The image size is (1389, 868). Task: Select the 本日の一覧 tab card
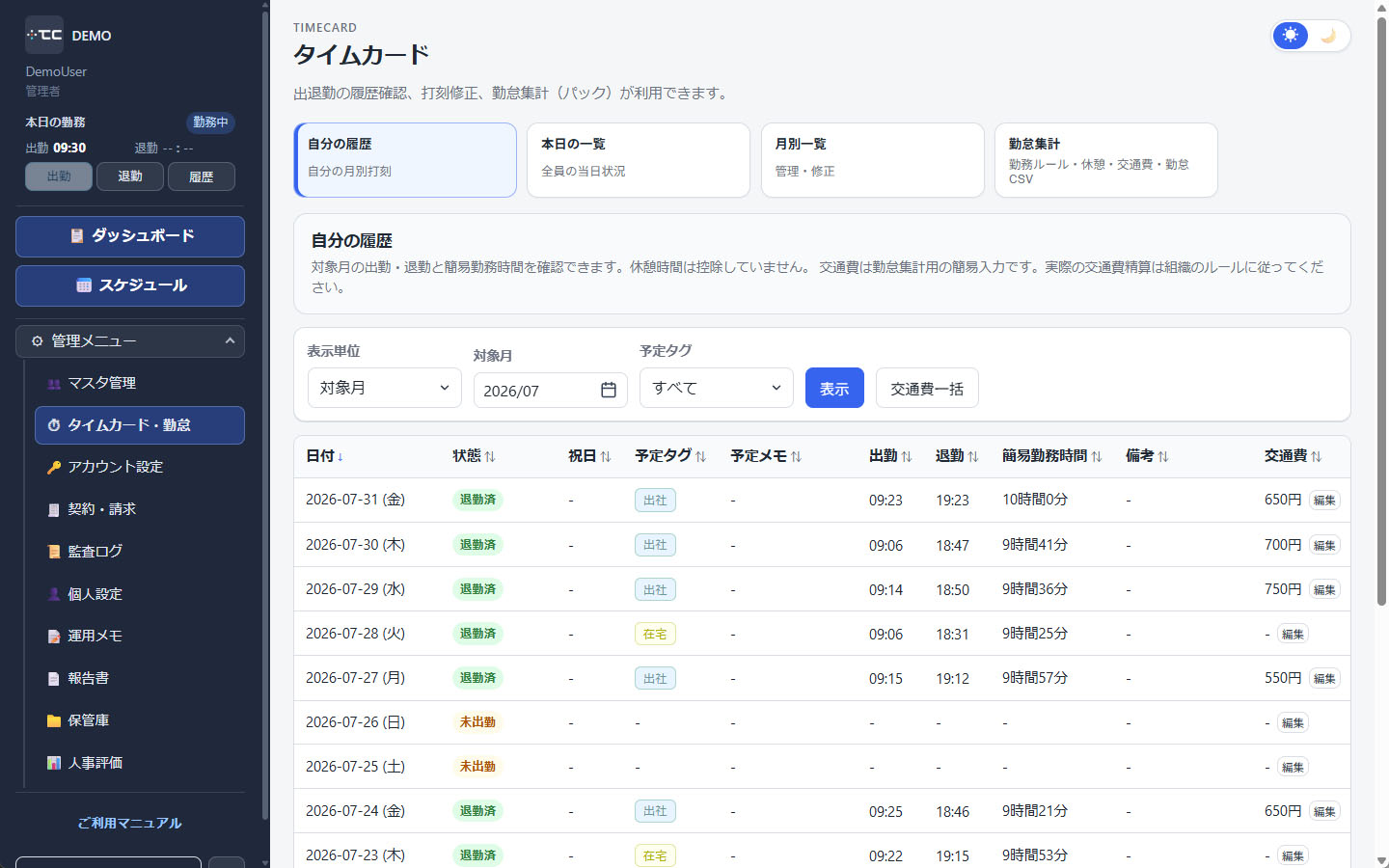pyautogui.click(x=639, y=160)
